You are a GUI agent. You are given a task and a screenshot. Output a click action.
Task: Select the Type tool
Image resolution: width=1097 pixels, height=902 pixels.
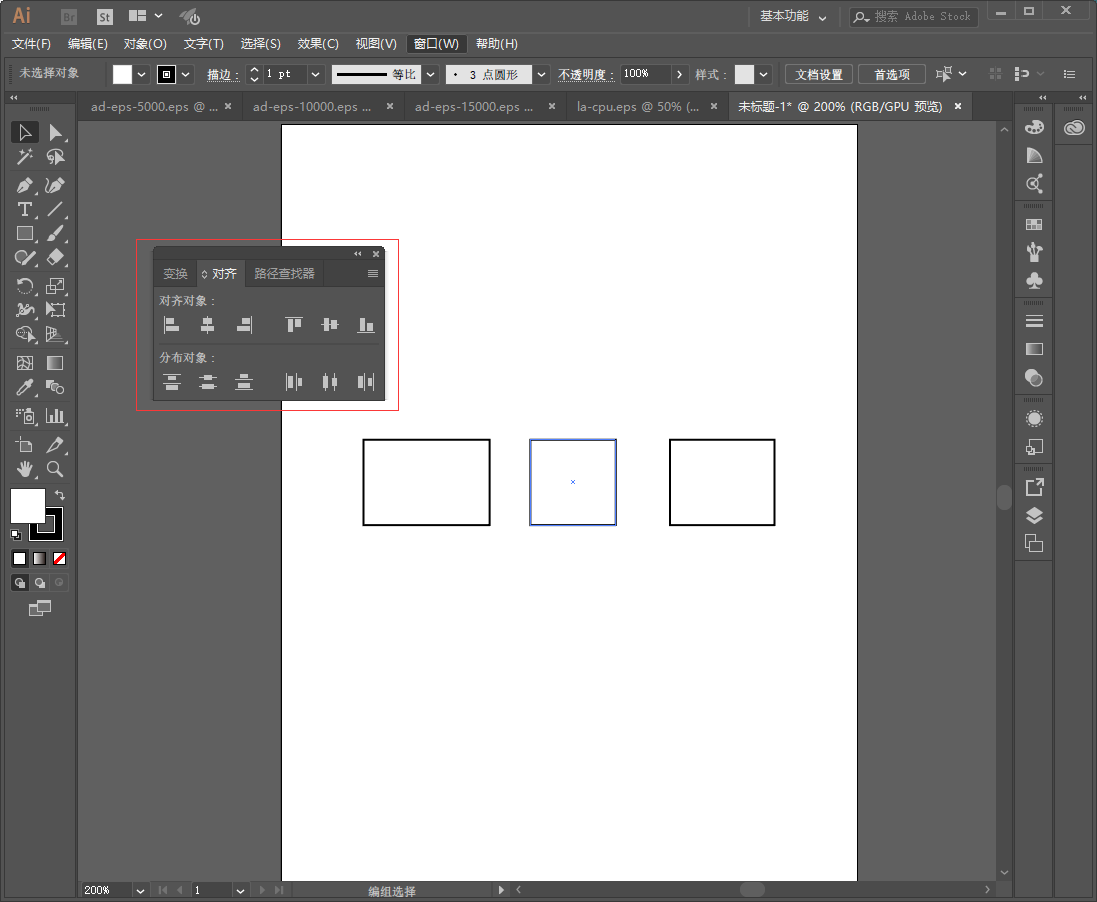(25, 209)
